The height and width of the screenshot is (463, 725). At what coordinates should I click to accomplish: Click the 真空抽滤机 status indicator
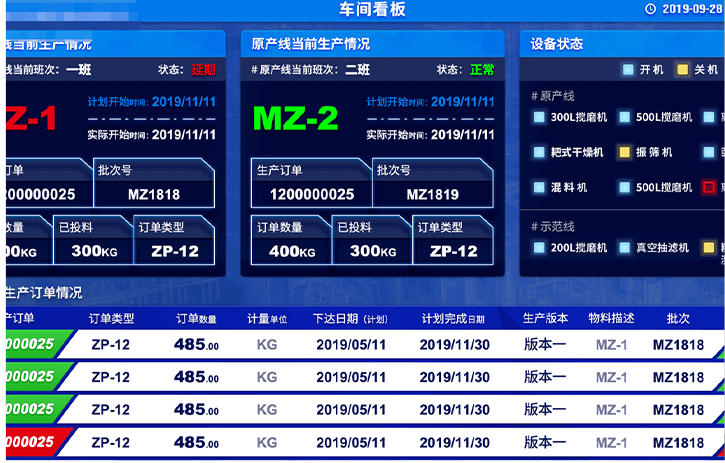point(626,247)
